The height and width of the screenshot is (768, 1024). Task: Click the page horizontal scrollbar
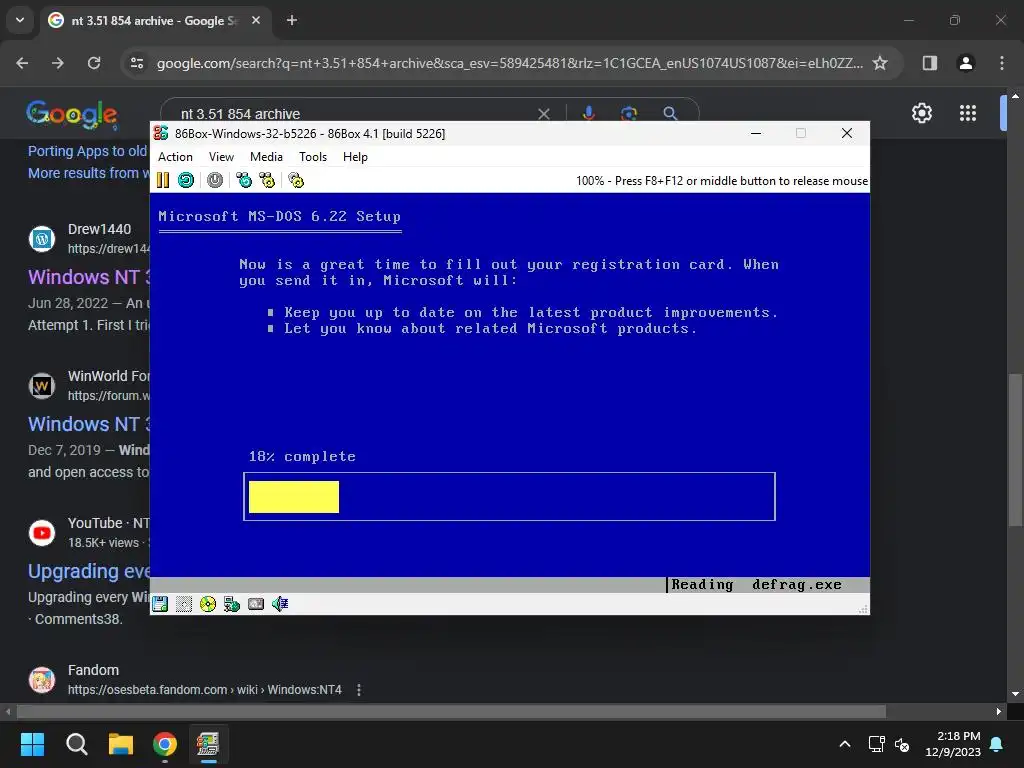(x=451, y=711)
